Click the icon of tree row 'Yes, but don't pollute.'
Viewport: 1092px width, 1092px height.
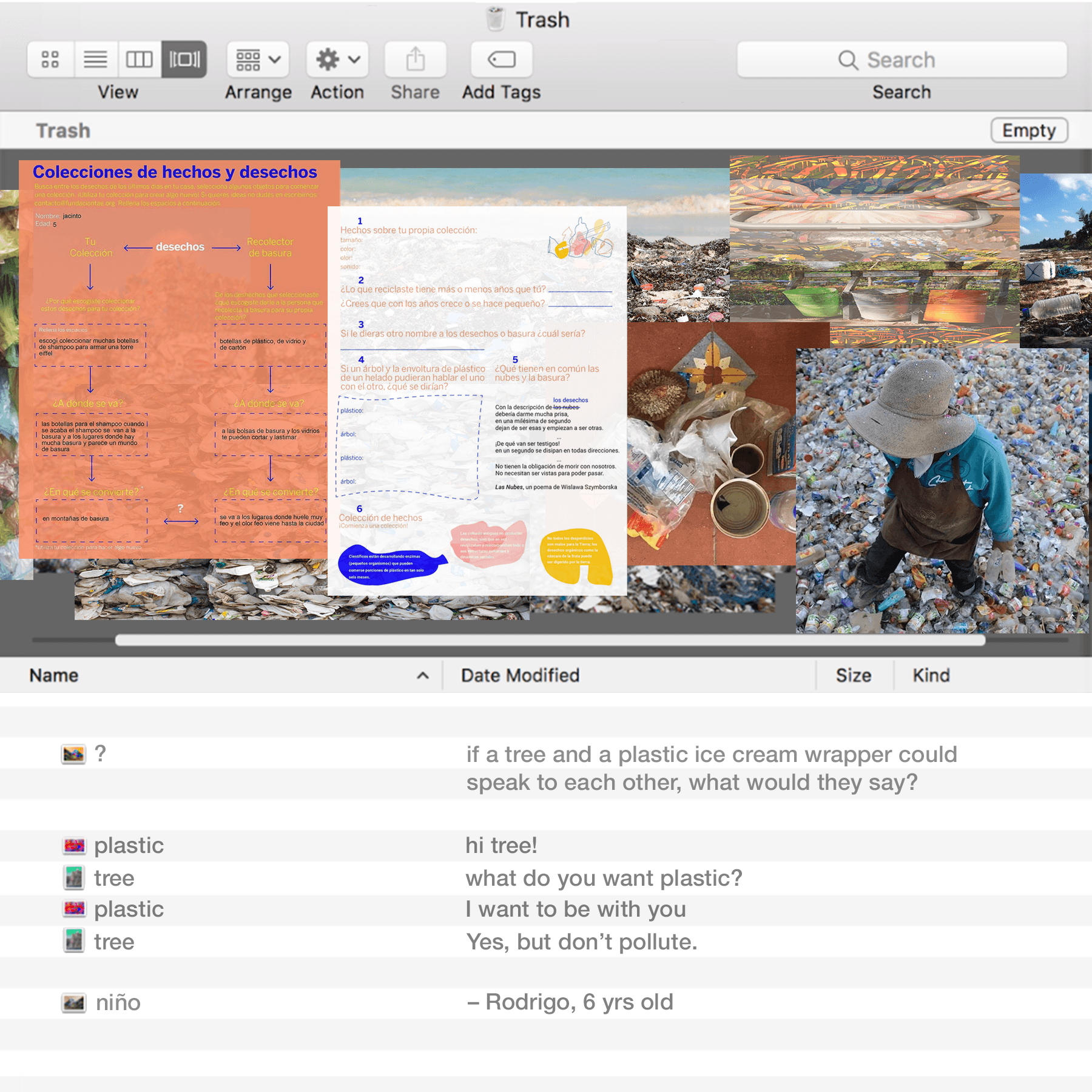74,941
